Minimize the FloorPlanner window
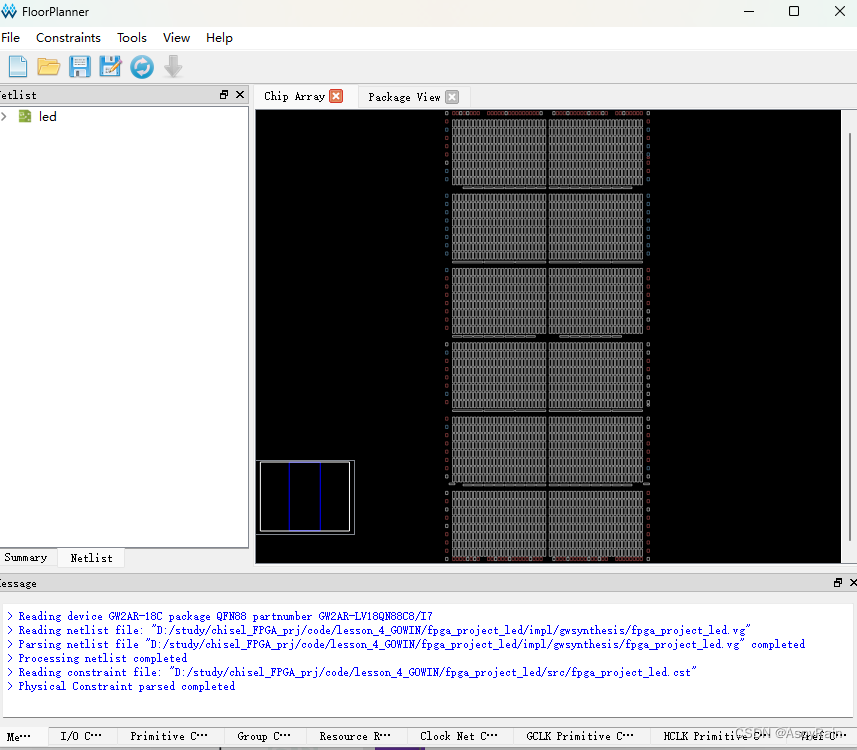Screen dimensions: 857x750 point(749,11)
